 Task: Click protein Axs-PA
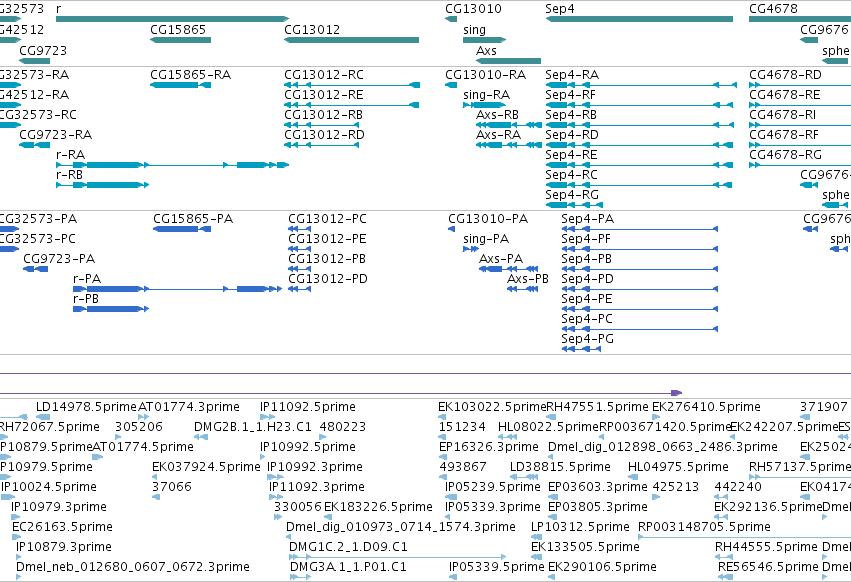(x=509, y=269)
